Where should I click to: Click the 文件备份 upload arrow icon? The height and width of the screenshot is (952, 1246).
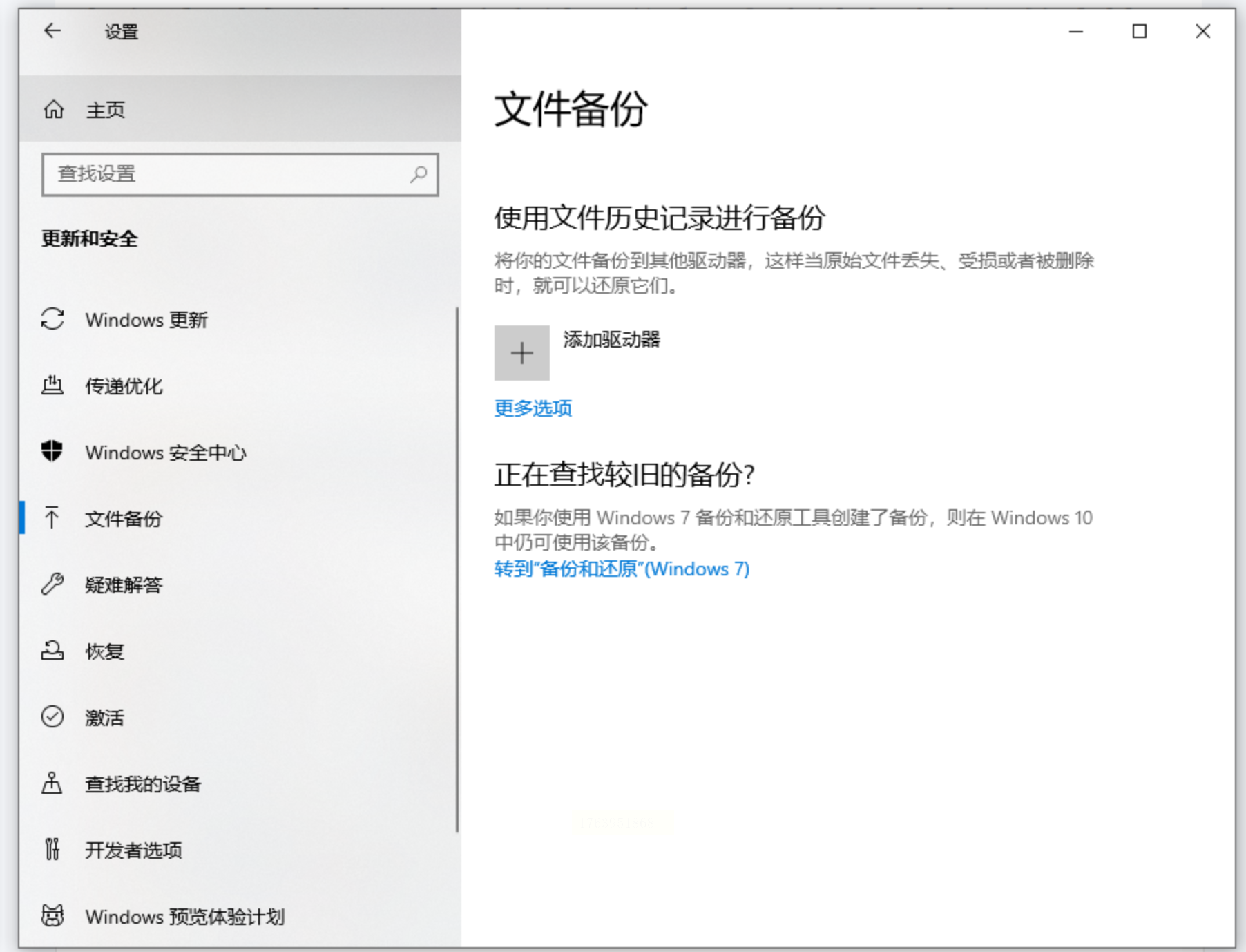pyautogui.click(x=52, y=518)
